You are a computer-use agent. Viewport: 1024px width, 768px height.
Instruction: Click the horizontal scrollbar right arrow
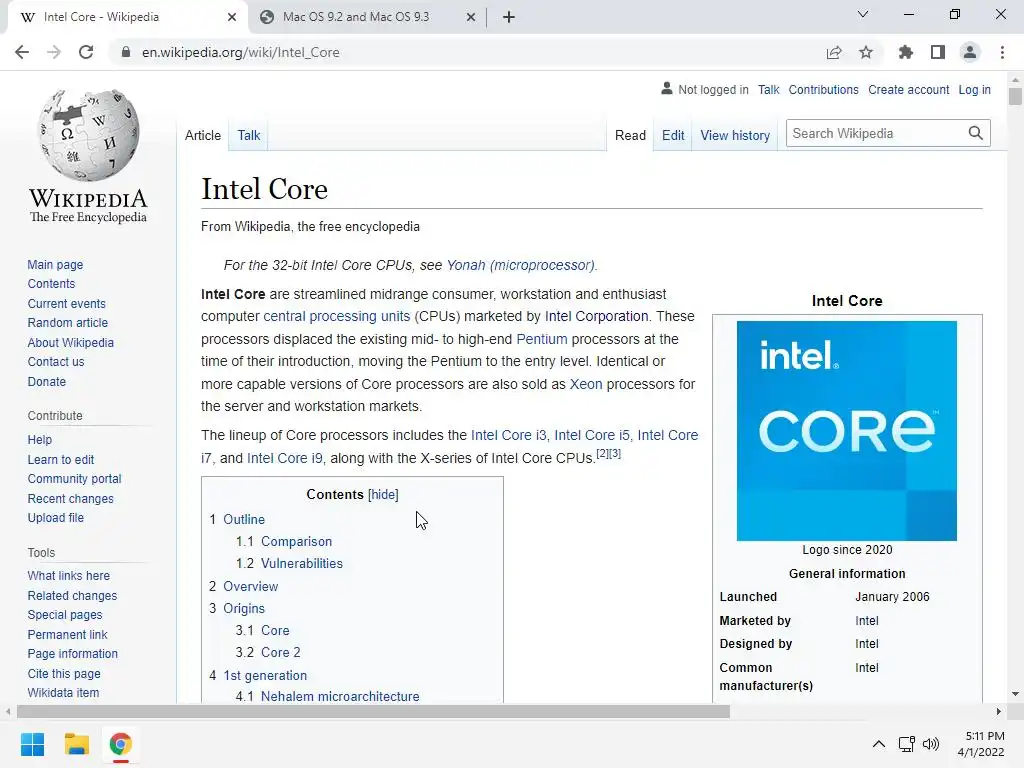(x=999, y=711)
